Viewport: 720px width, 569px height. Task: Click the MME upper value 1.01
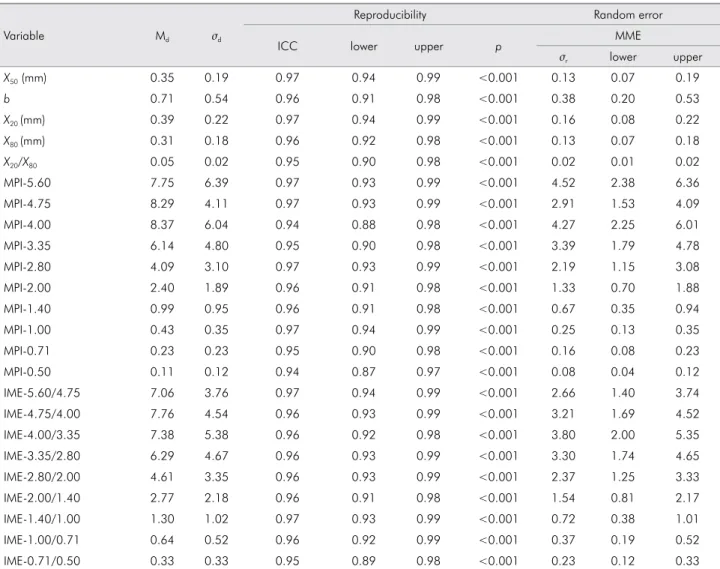687,519
